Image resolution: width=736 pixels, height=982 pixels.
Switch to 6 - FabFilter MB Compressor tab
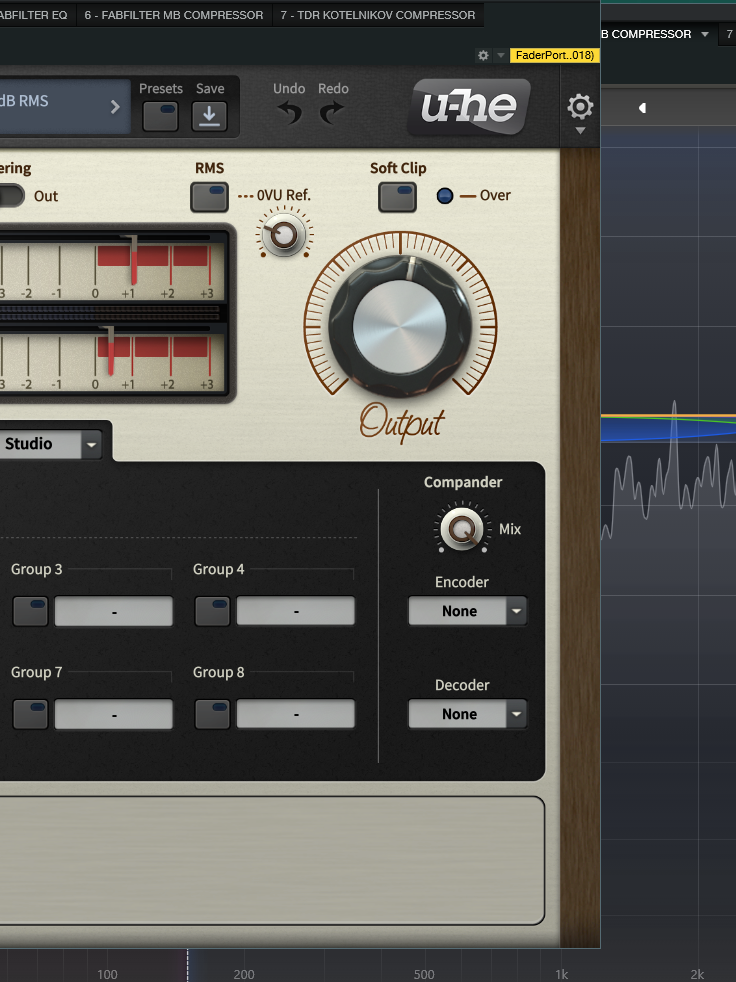pos(174,15)
